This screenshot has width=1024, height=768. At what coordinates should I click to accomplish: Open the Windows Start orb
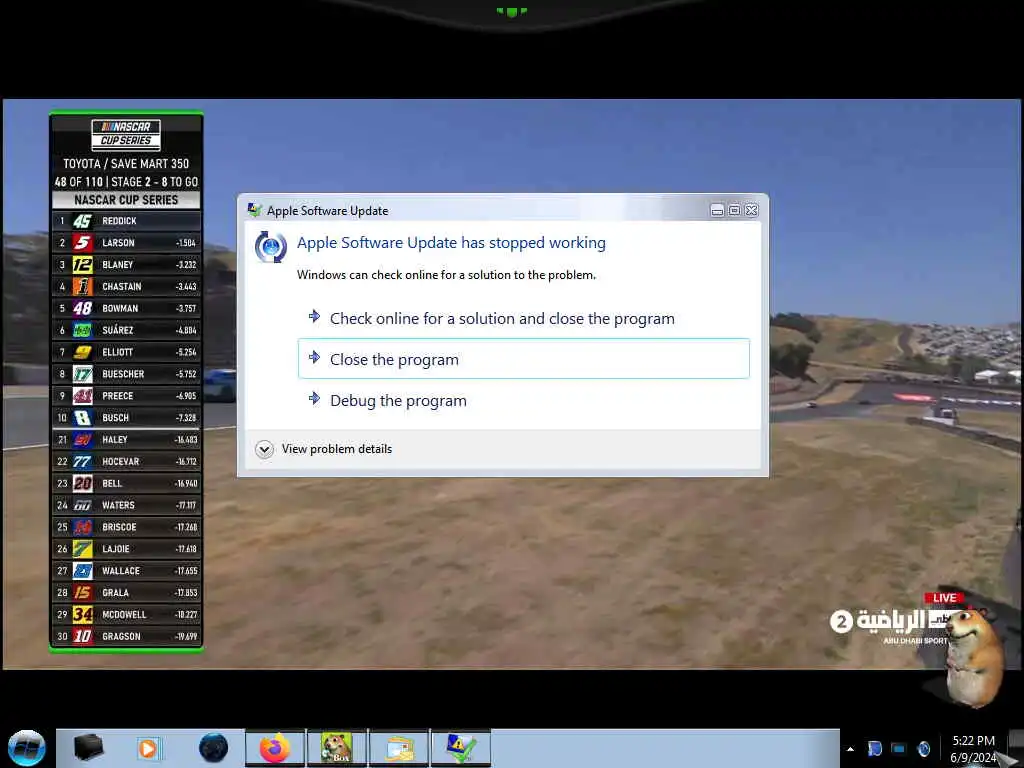(26, 748)
